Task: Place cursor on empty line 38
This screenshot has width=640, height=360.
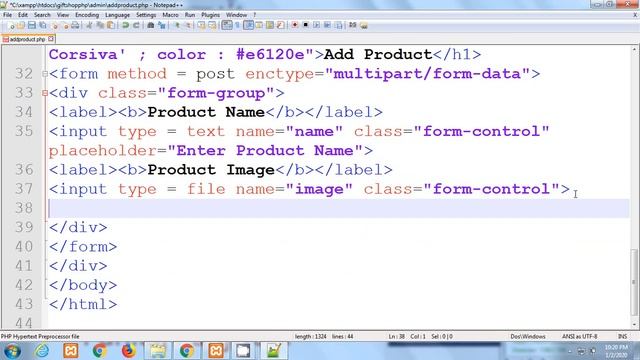Action: (x=339, y=208)
